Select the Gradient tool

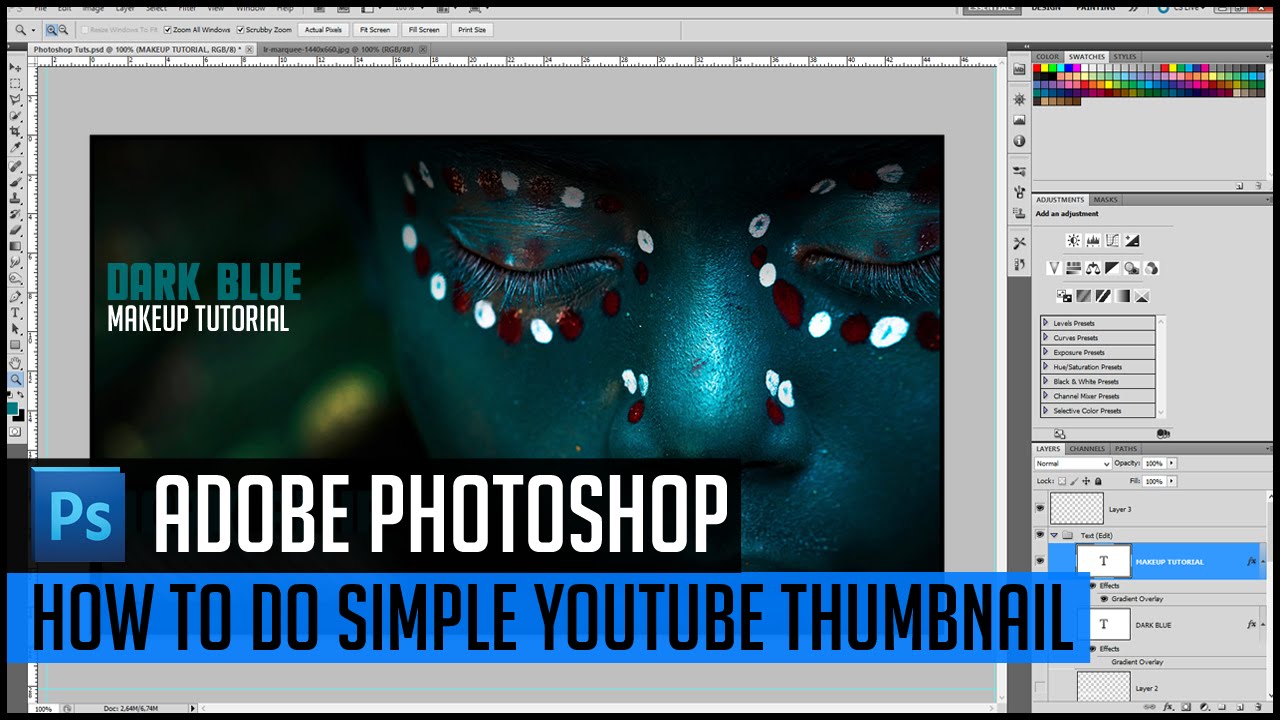[16, 246]
